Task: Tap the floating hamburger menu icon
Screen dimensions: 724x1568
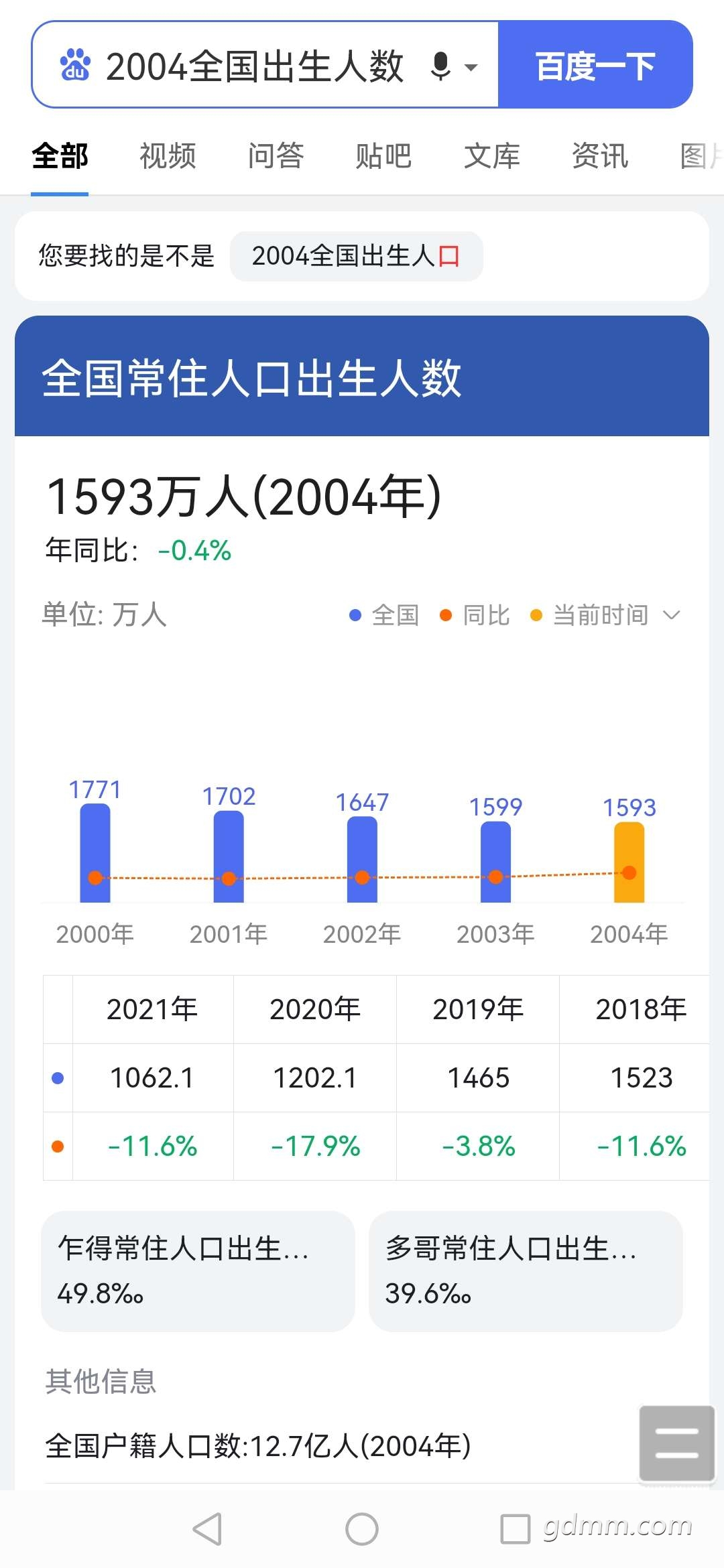Action: point(677,1443)
